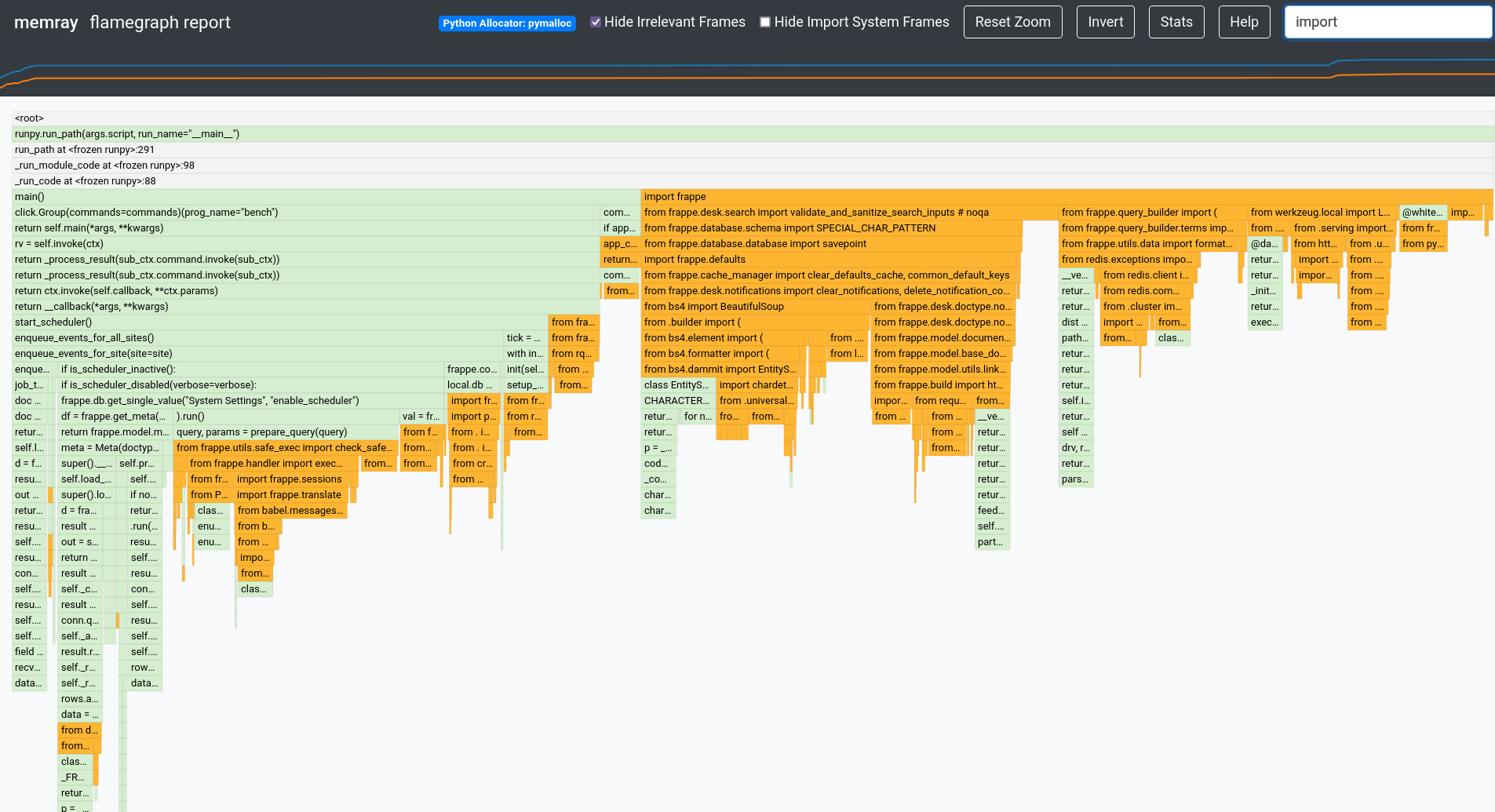Select frappe.desk.notifications import clear_notifications frame

[x=829, y=291]
